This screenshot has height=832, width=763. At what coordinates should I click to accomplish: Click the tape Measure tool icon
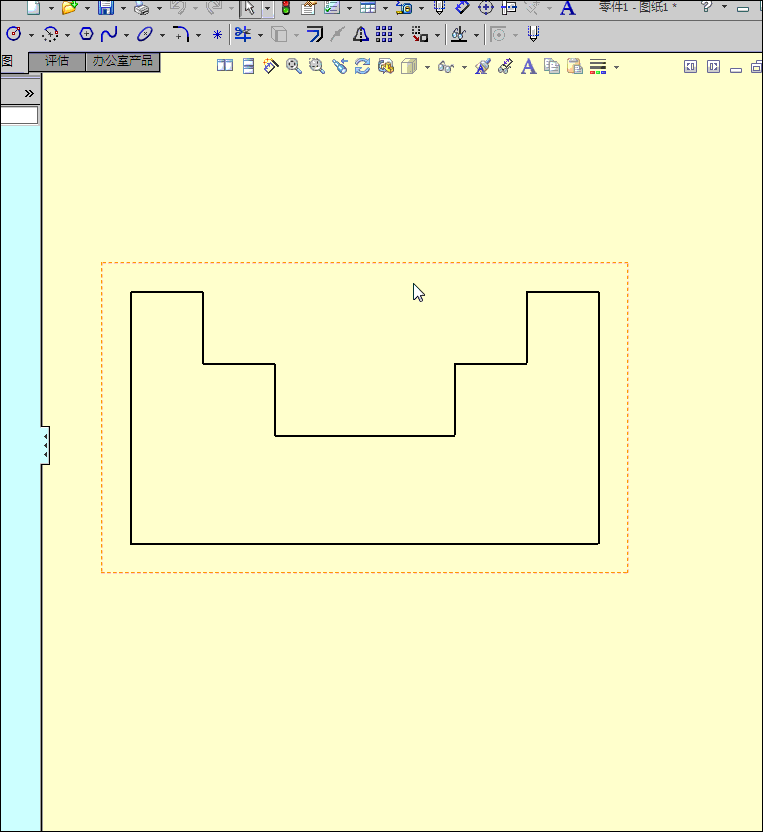(404, 8)
